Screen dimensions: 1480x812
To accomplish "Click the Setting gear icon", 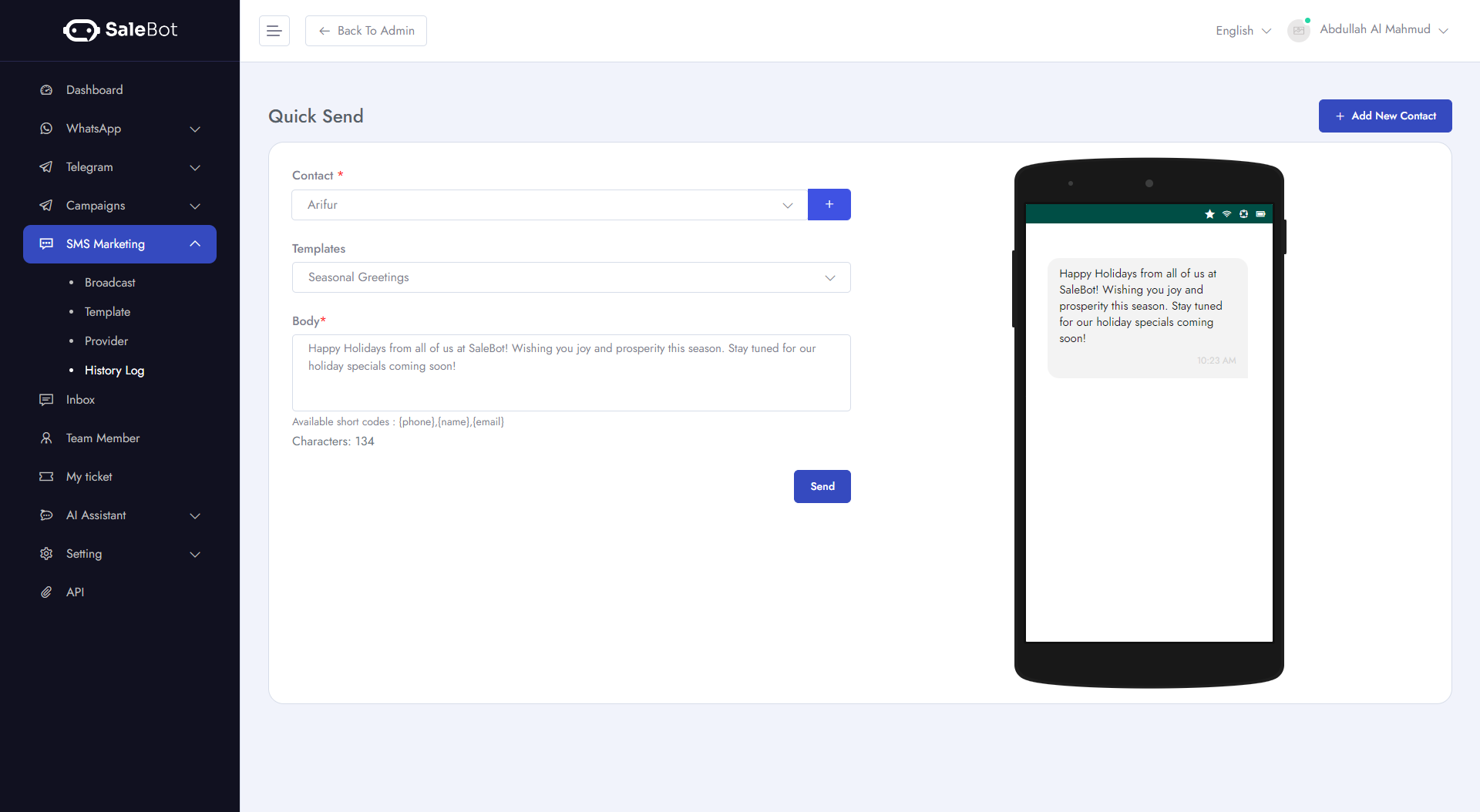I will click(46, 553).
